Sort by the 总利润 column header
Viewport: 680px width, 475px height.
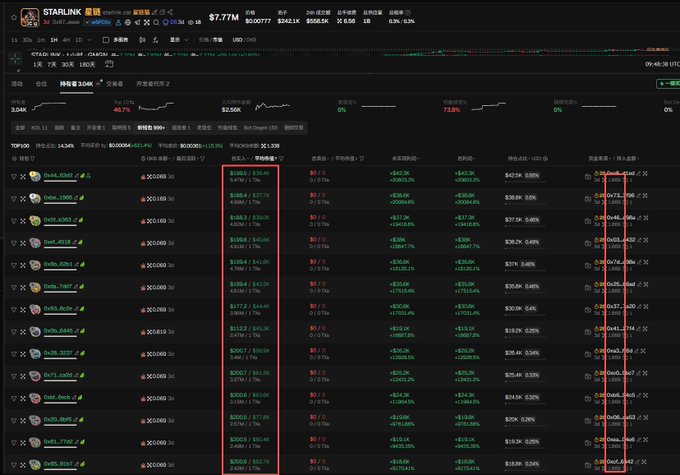[466, 159]
